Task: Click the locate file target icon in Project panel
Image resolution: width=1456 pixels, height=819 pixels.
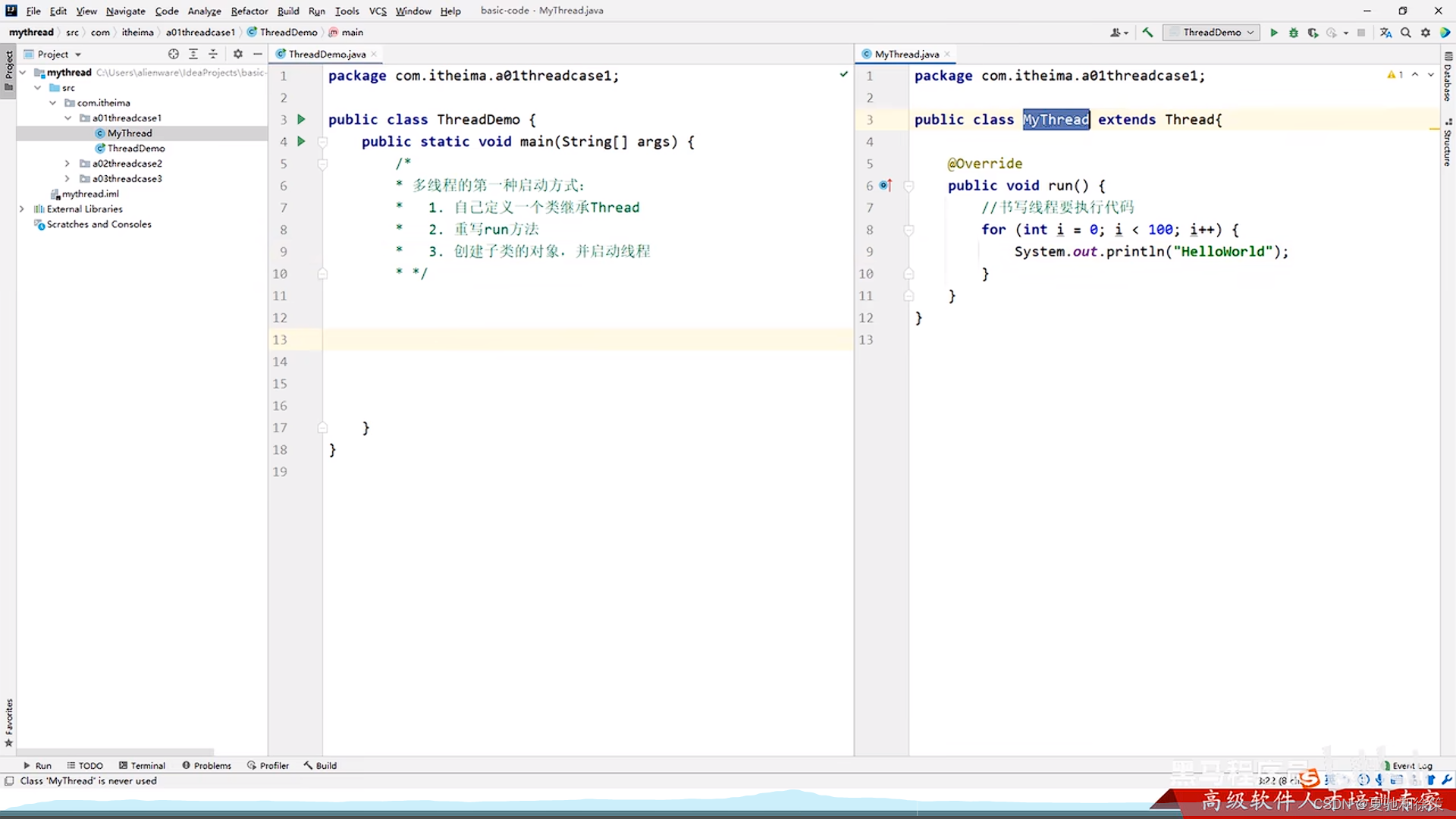Action: coord(174,54)
